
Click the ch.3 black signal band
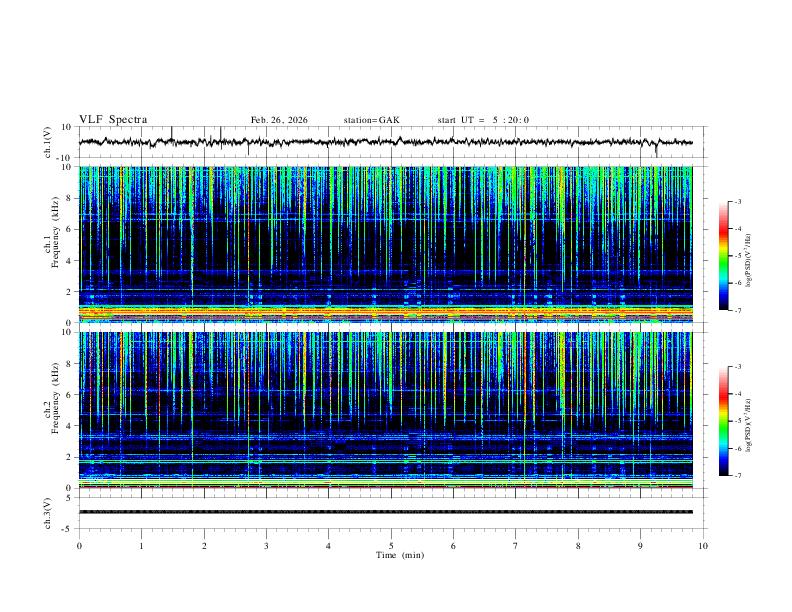tap(385, 512)
